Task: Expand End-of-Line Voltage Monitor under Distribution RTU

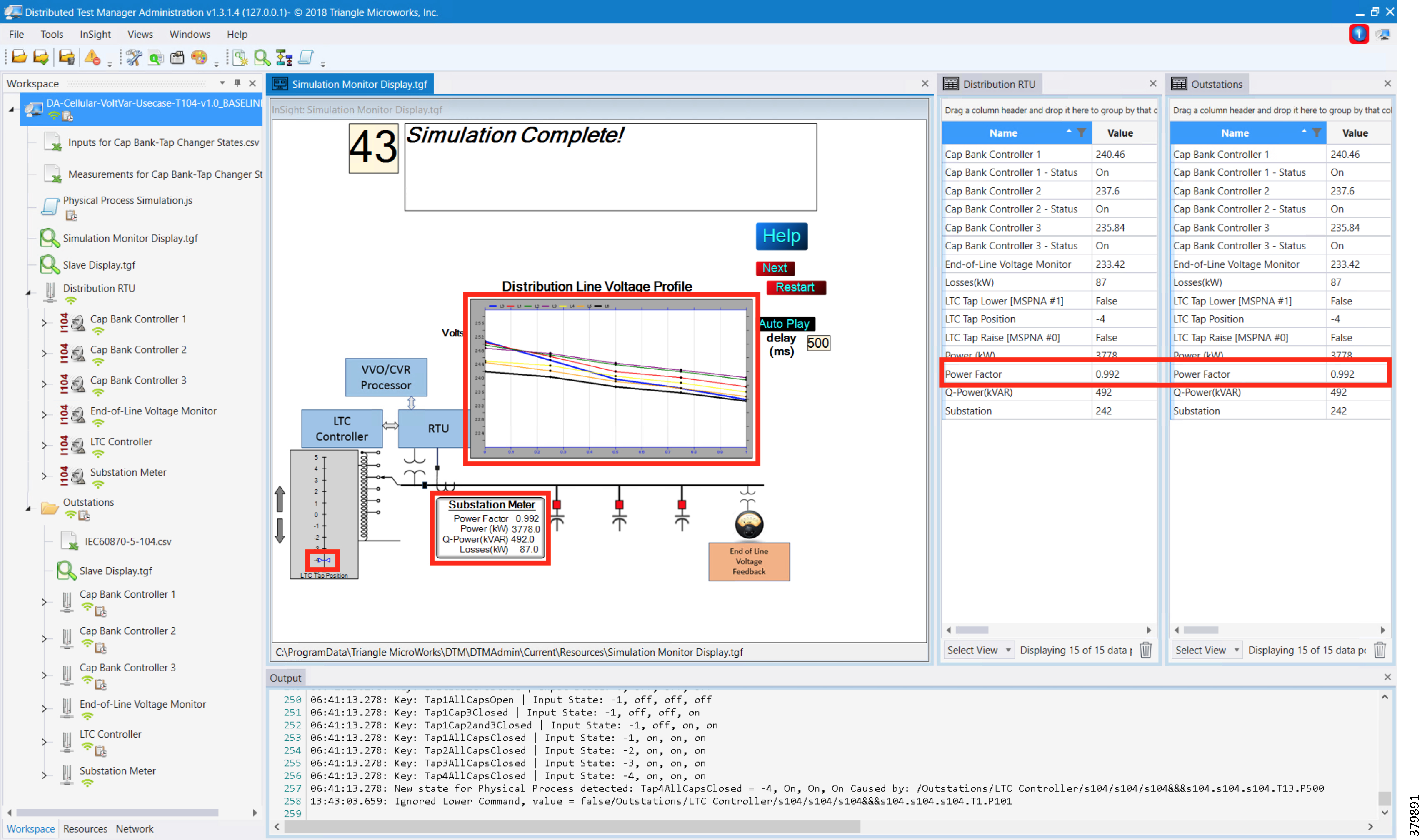Action: pos(44,415)
